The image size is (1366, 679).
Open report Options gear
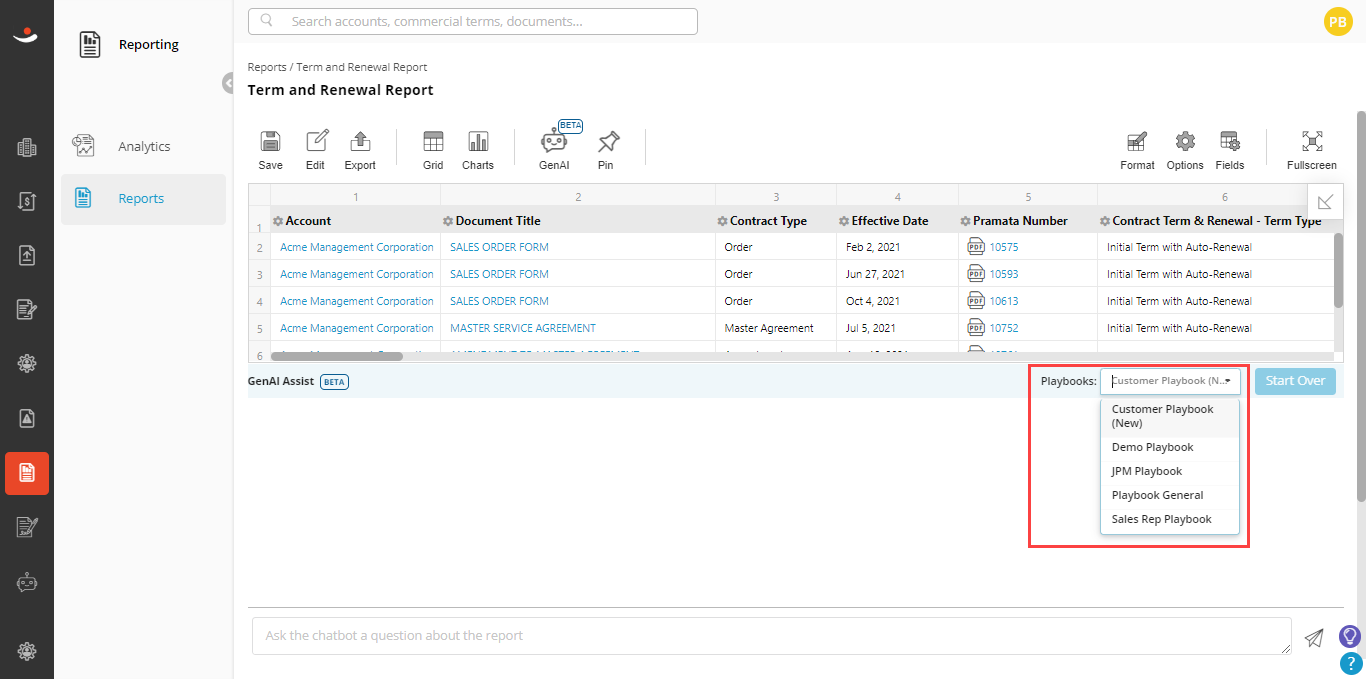[x=1185, y=141]
